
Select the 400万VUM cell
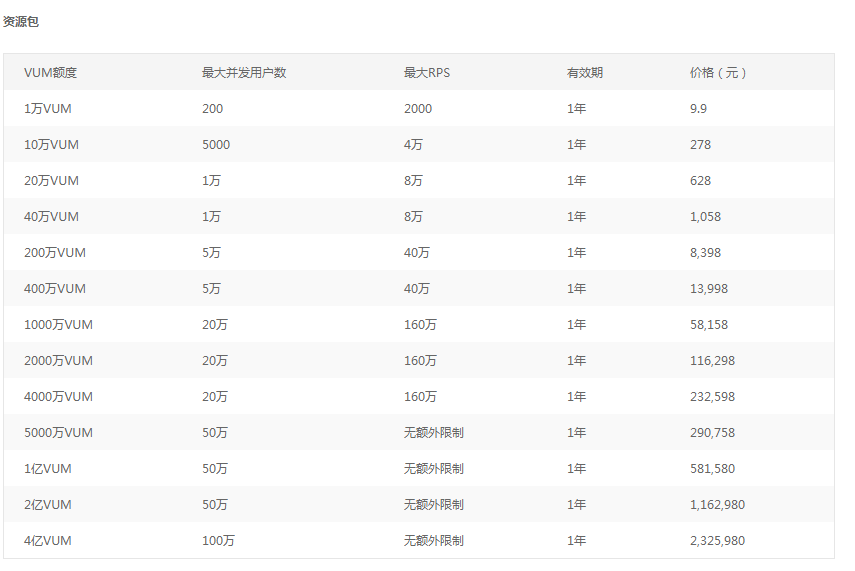click(55, 288)
